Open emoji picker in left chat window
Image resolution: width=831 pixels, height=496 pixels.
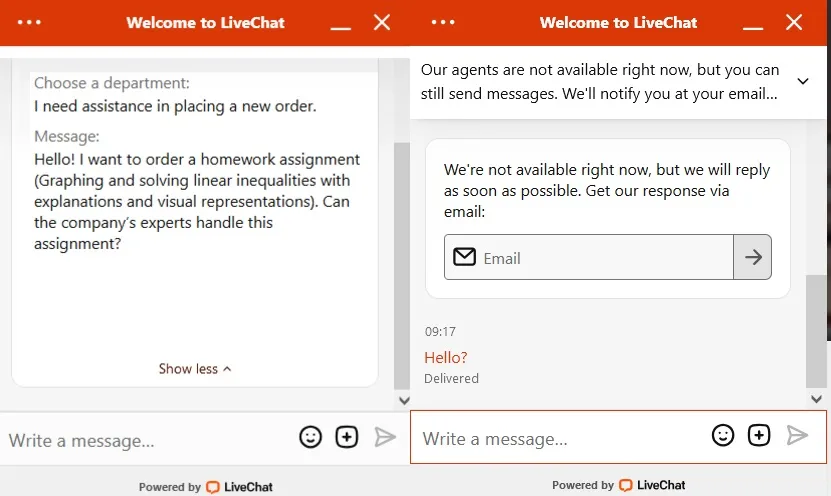[x=311, y=437]
